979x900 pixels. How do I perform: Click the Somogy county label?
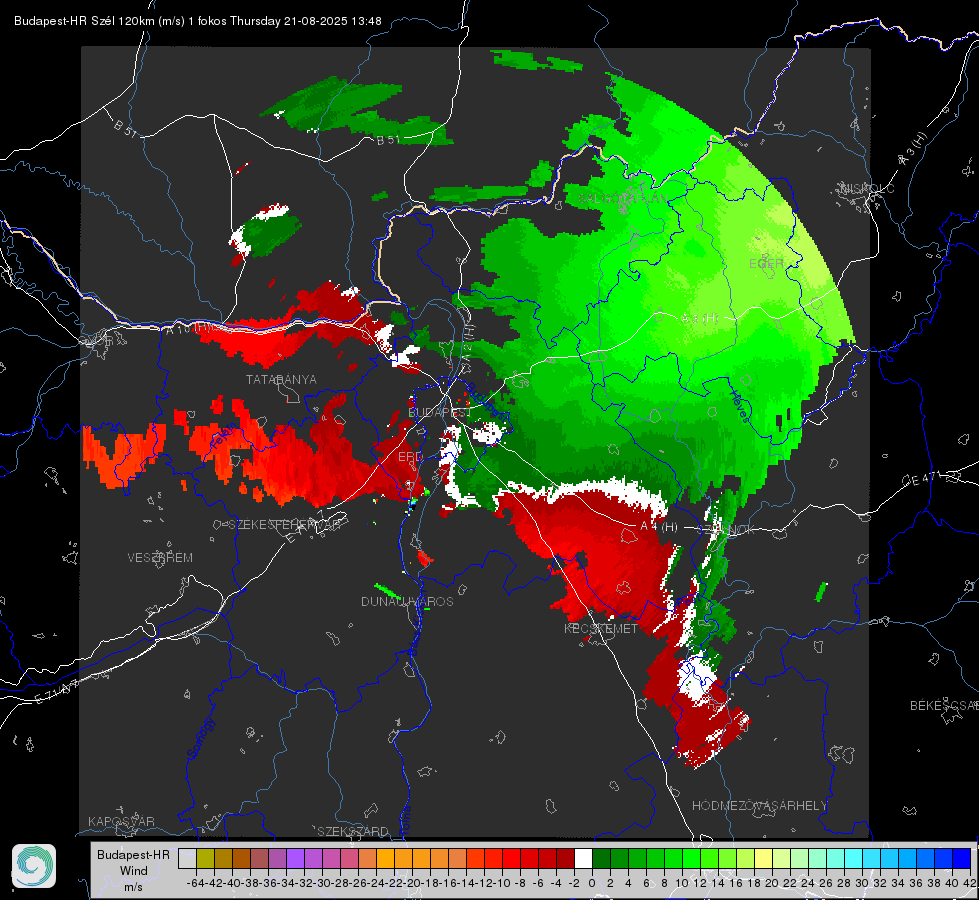(201, 738)
